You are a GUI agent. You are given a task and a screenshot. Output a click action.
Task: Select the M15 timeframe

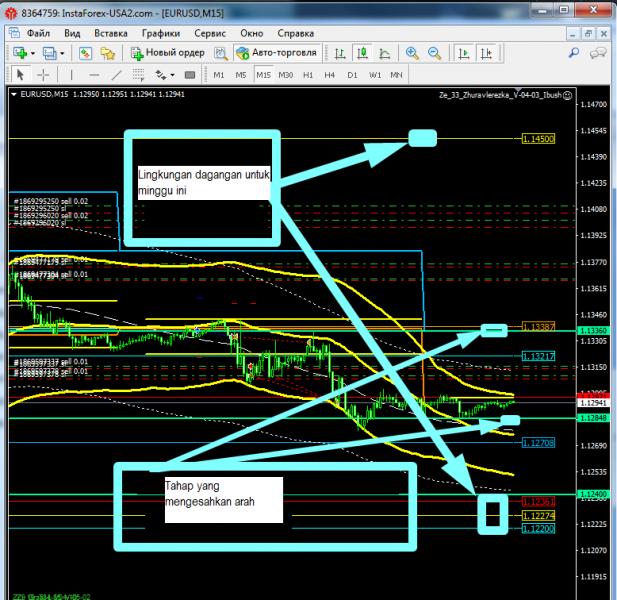(263, 74)
